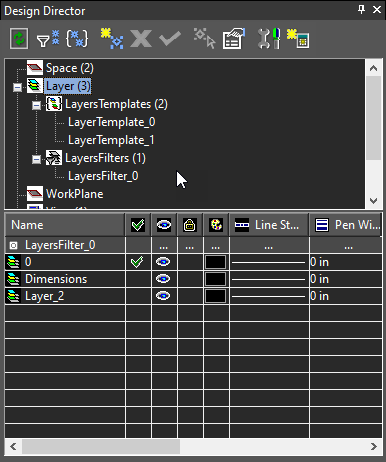Click the Pen Wi... column header

coord(346,225)
